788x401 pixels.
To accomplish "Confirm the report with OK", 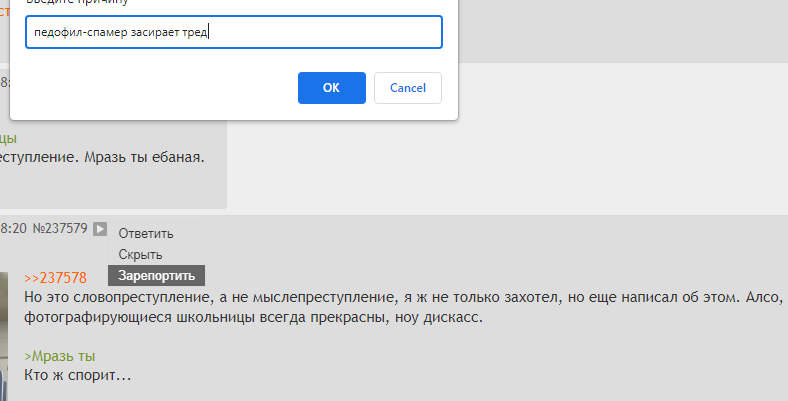I will pos(331,88).
